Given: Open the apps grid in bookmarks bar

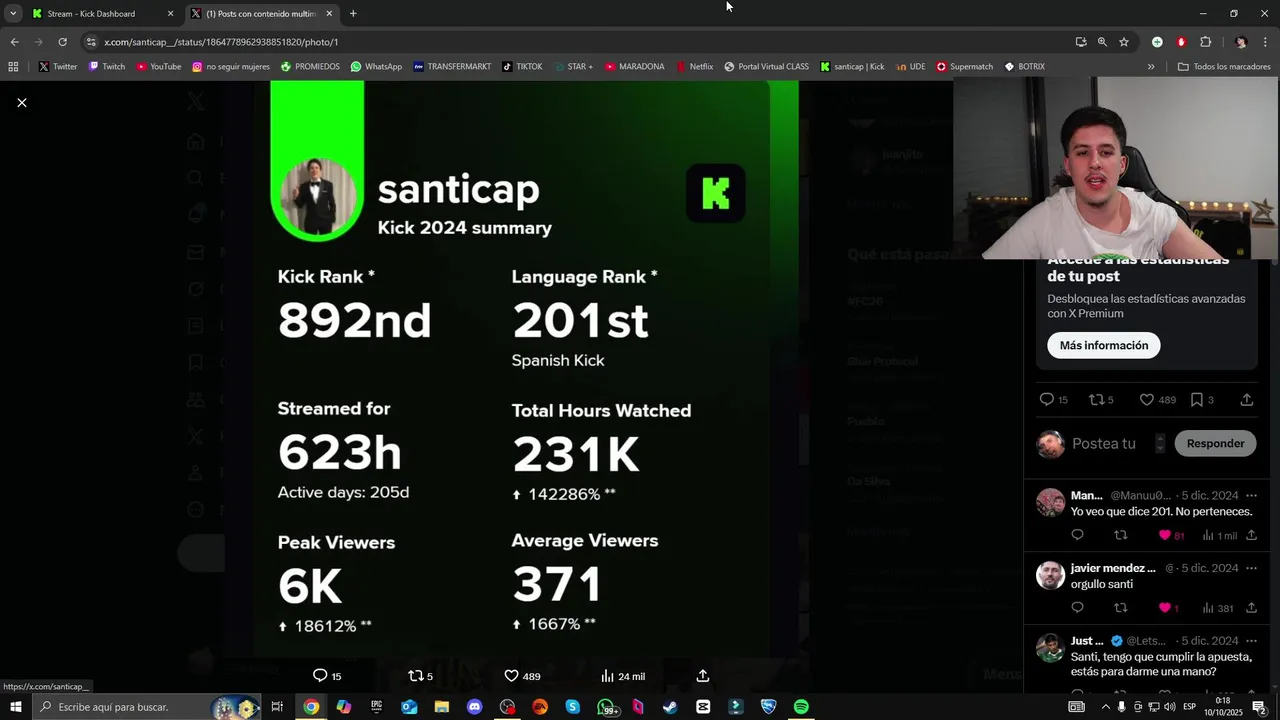Looking at the screenshot, I should [x=13, y=67].
